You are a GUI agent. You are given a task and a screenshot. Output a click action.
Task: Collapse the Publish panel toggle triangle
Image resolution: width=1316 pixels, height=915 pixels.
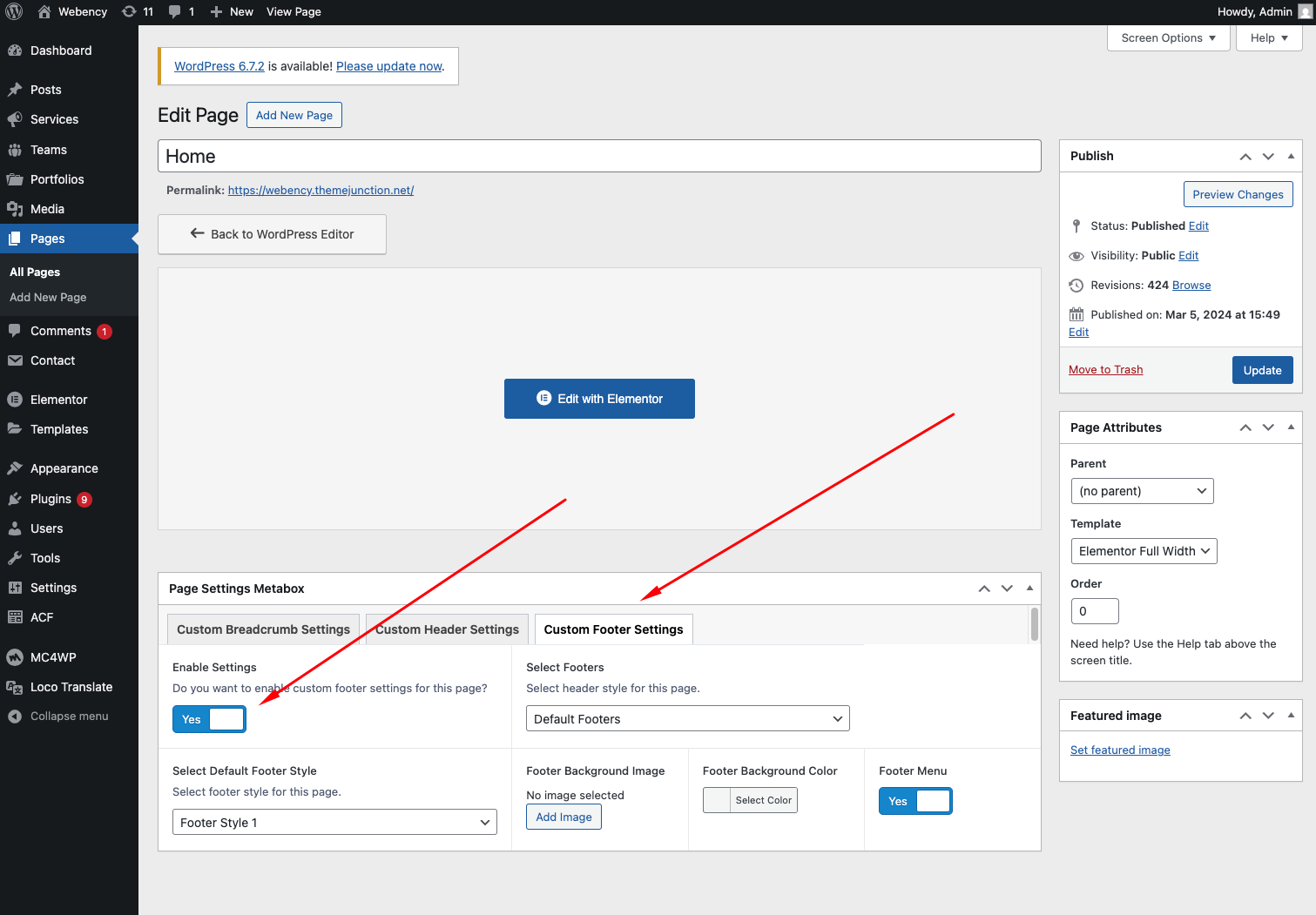[x=1291, y=156]
